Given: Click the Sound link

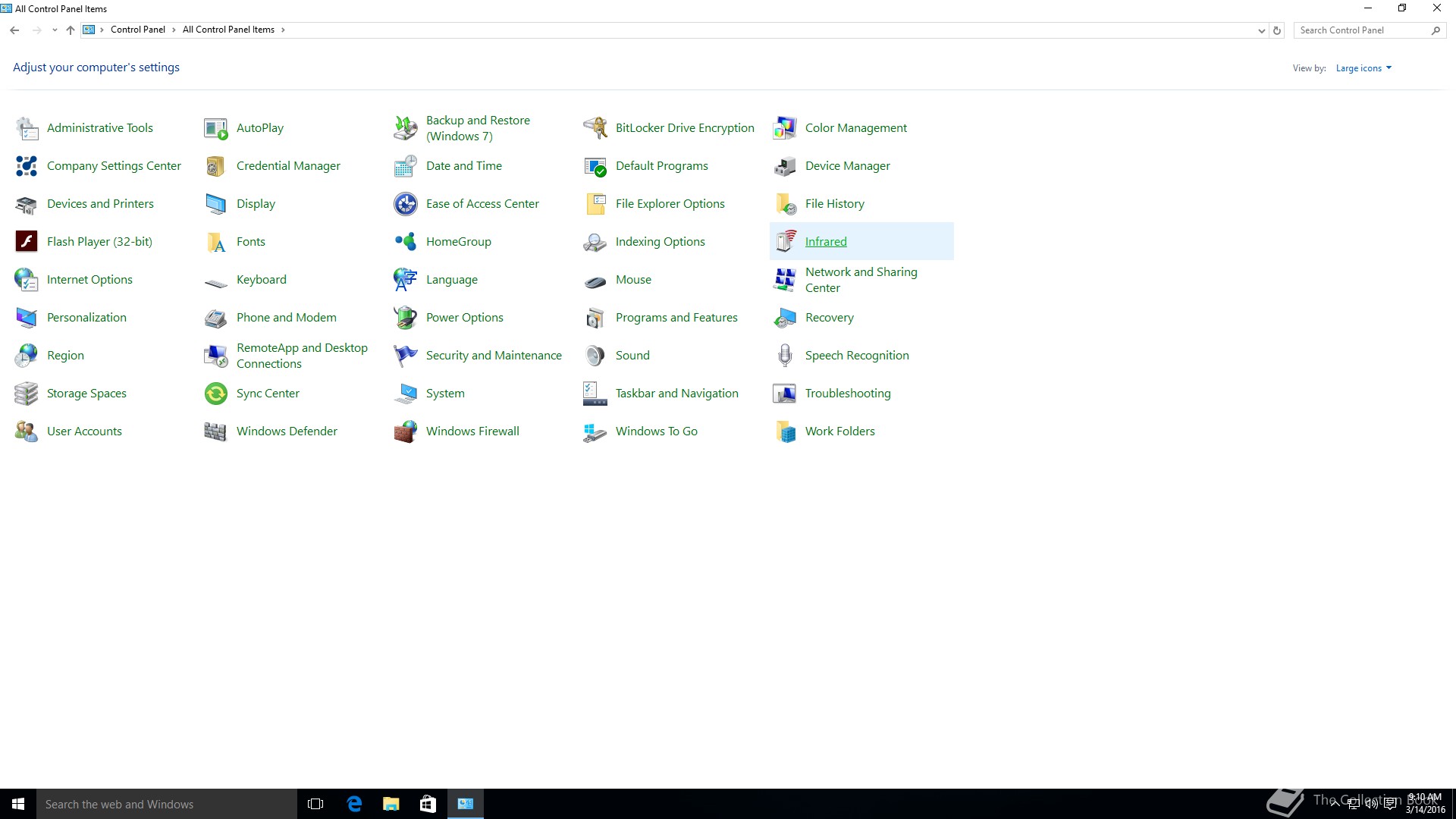Looking at the screenshot, I should tap(632, 356).
